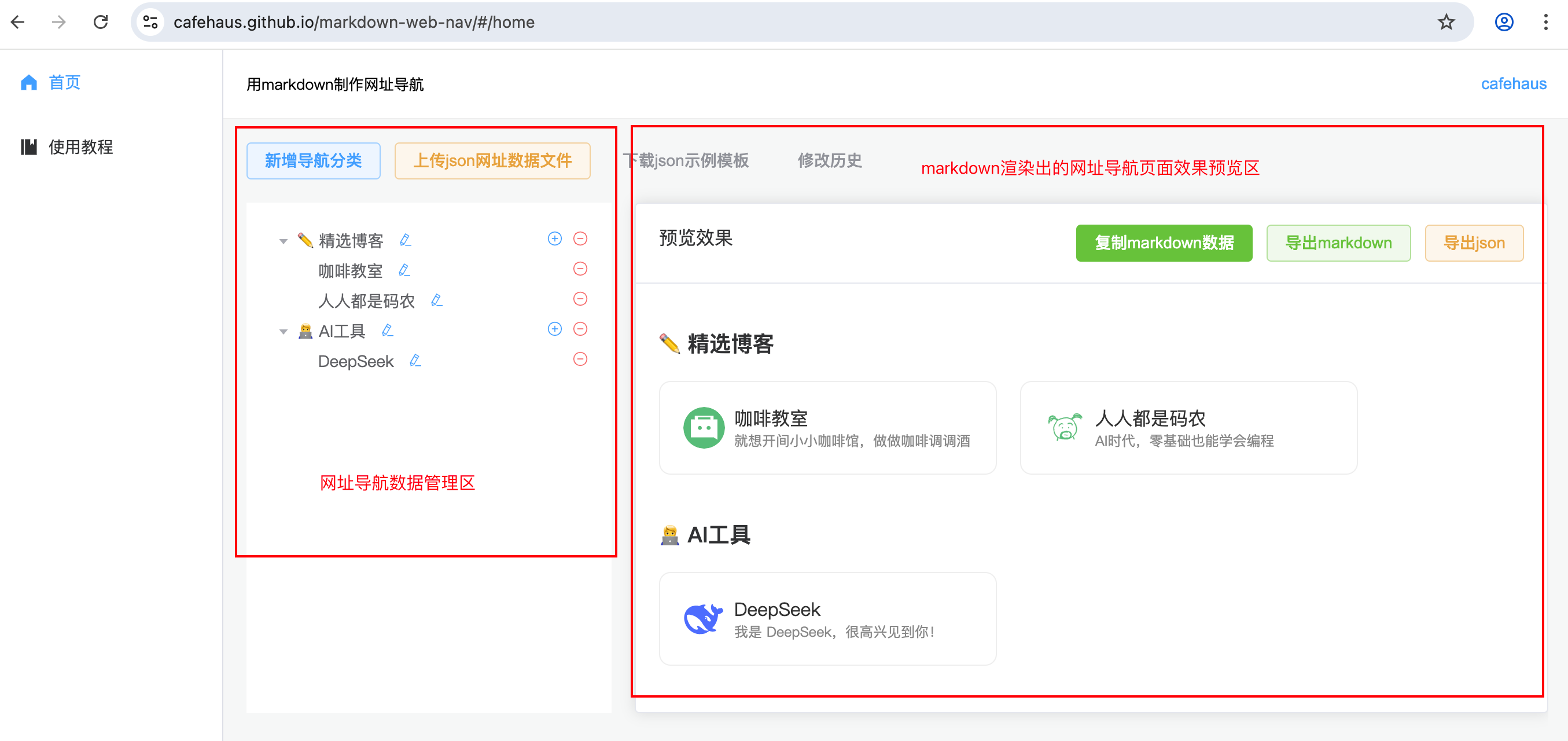
Task: Open 使用教程 in the sidebar
Action: pyautogui.click(x=80, y=146)
